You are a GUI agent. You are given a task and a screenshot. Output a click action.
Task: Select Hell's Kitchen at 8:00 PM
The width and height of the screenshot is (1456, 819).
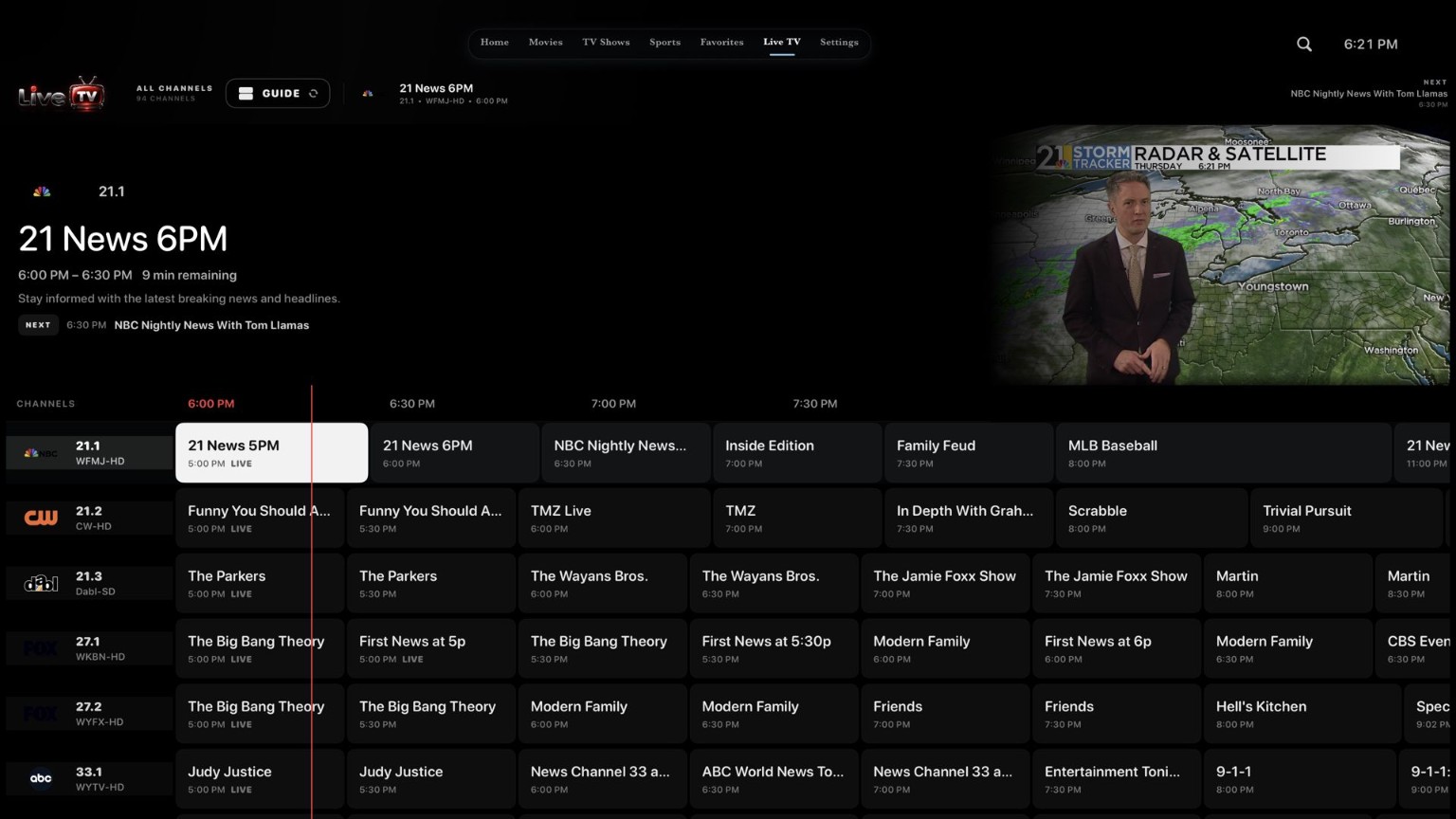coord(1302,715)
